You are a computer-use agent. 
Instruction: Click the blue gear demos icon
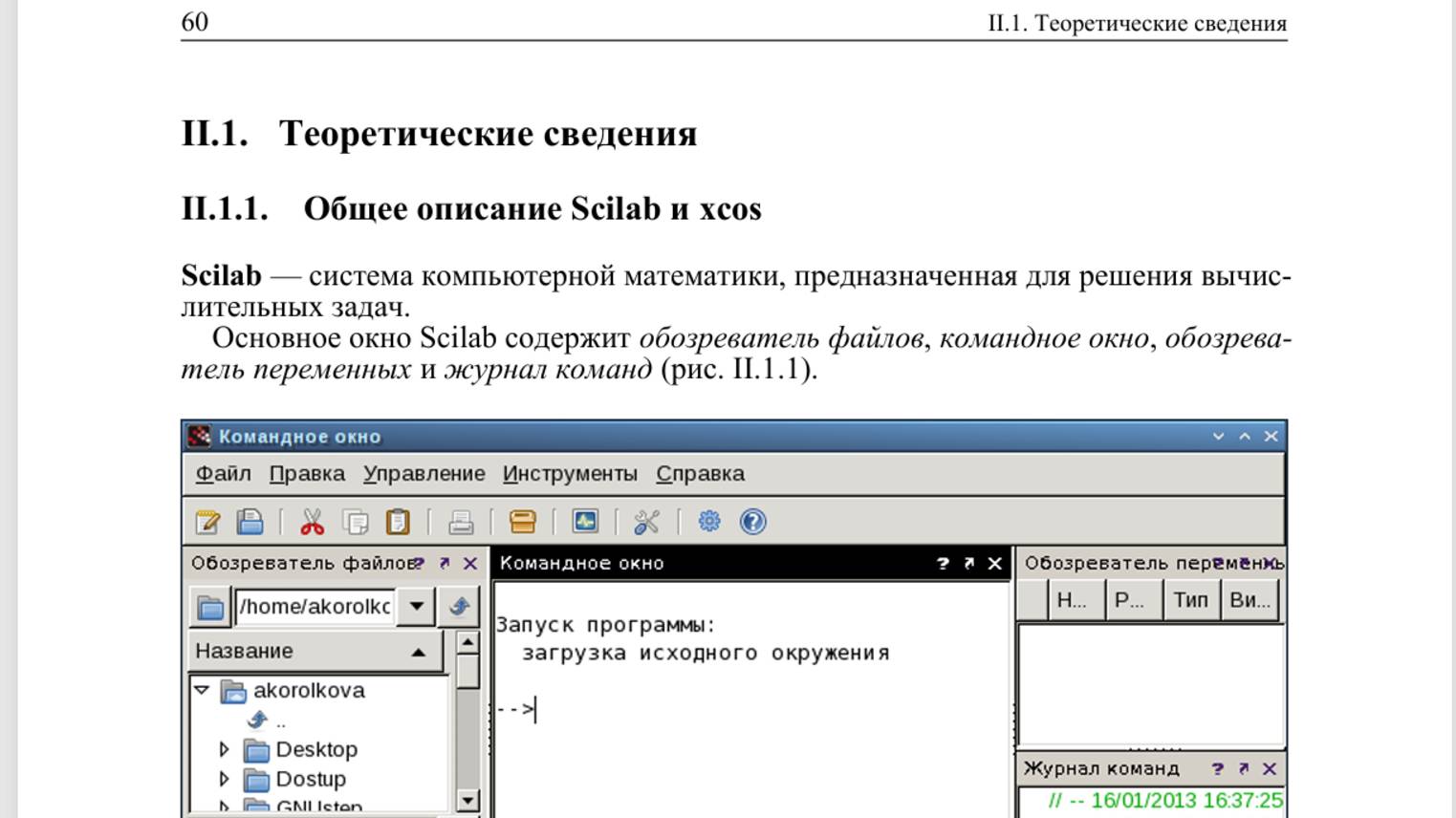(x=709, y=522)
